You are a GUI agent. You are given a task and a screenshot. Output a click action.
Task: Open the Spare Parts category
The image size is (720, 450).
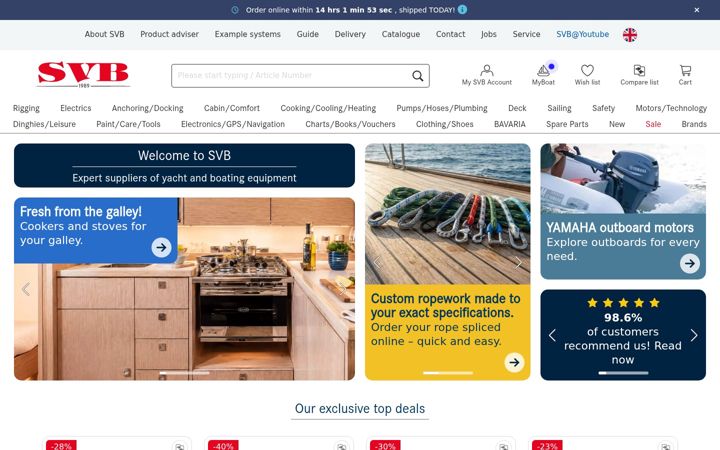coord(567,124)
